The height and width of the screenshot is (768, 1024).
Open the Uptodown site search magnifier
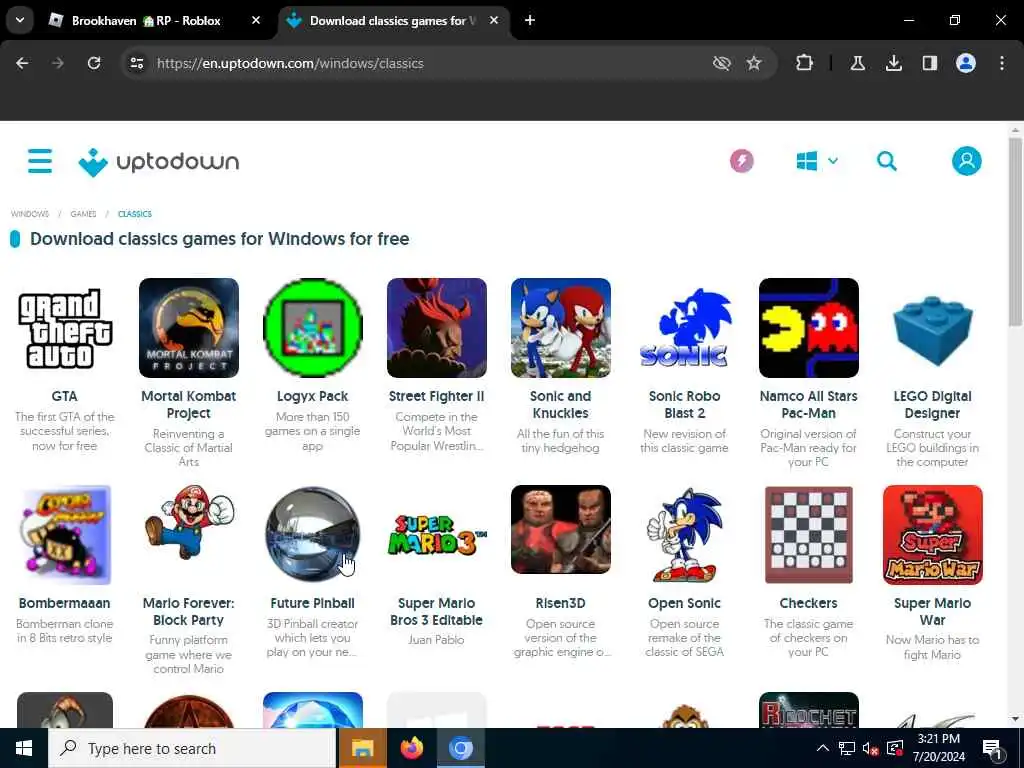pos(886,161)
